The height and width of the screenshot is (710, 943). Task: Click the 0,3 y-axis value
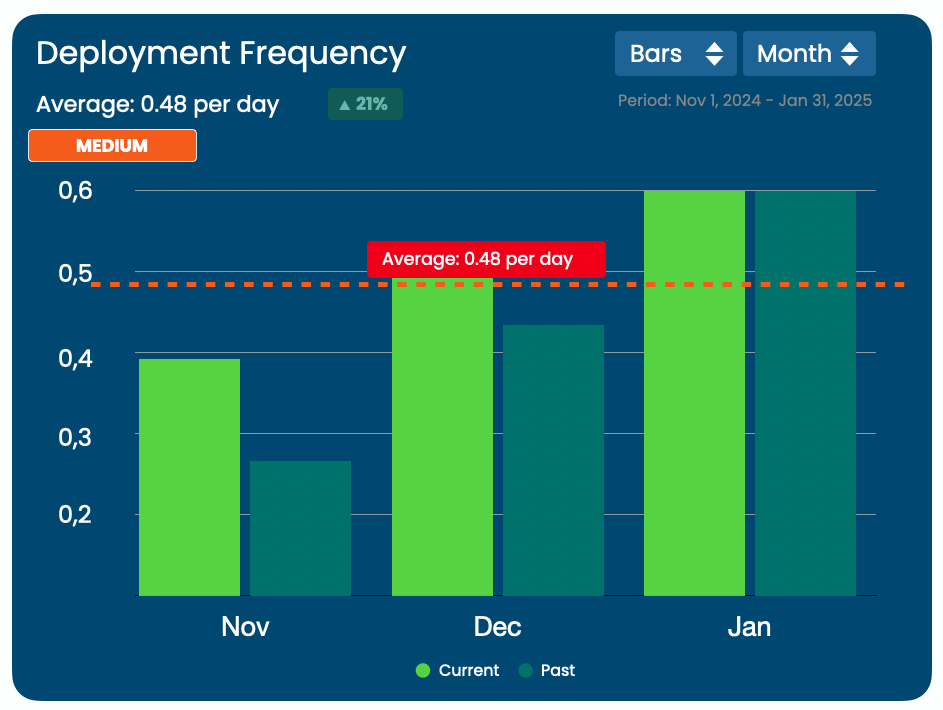(75, 438)
